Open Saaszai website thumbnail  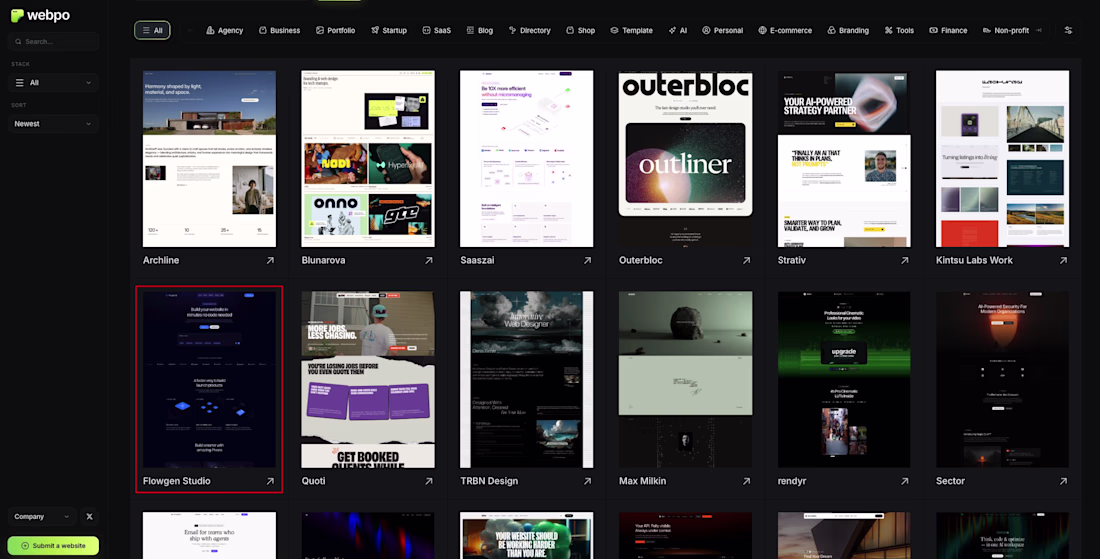pos(526,159)
